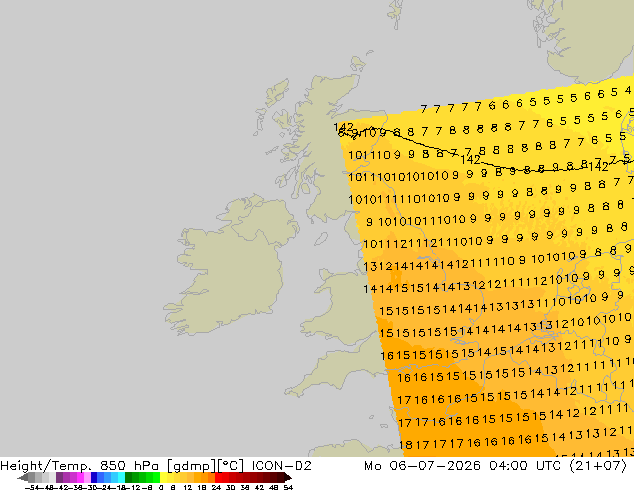Click the time "04:00 UTC"

point(525,466)
